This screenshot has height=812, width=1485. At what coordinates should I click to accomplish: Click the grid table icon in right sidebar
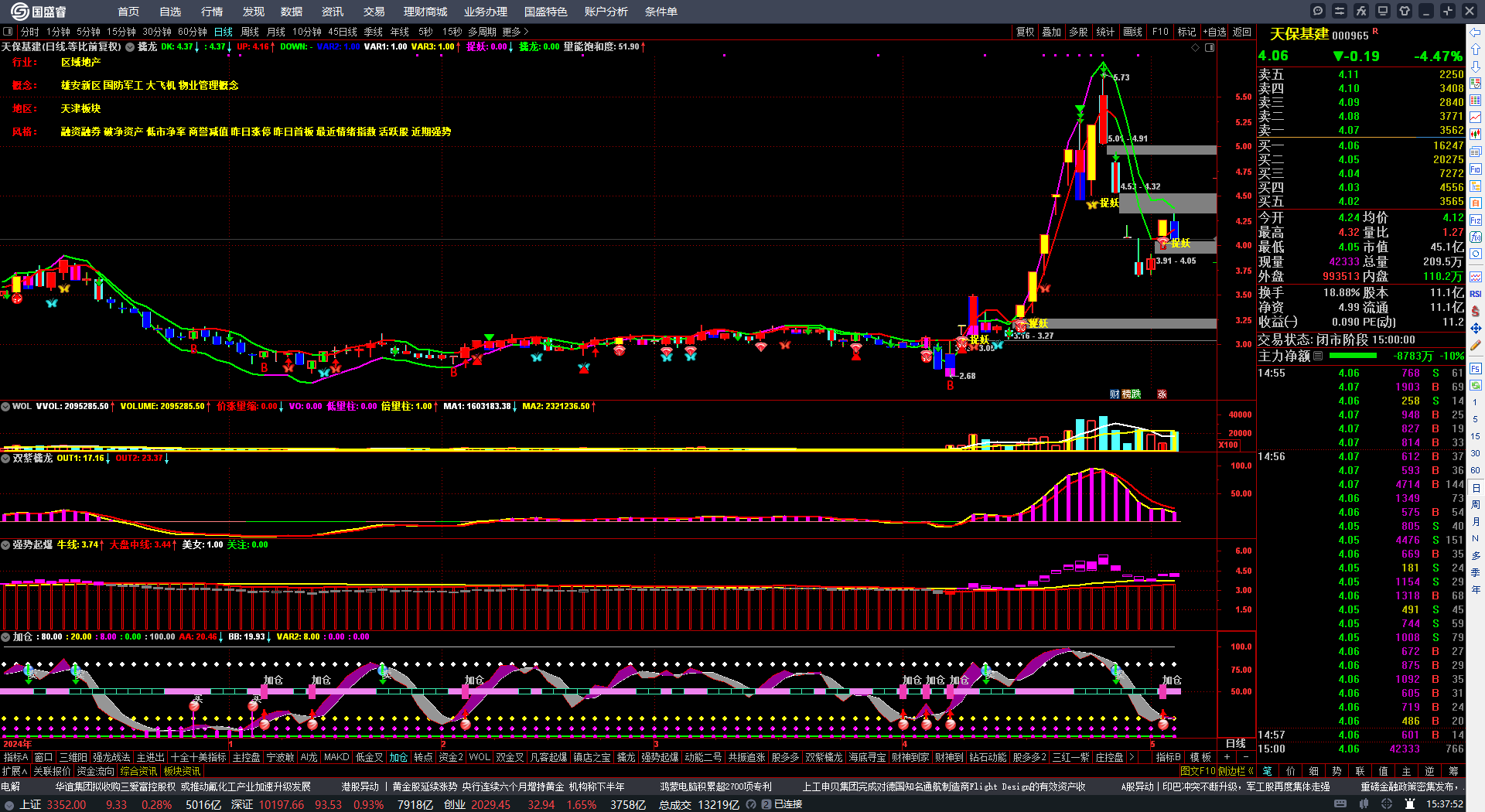1476,101
